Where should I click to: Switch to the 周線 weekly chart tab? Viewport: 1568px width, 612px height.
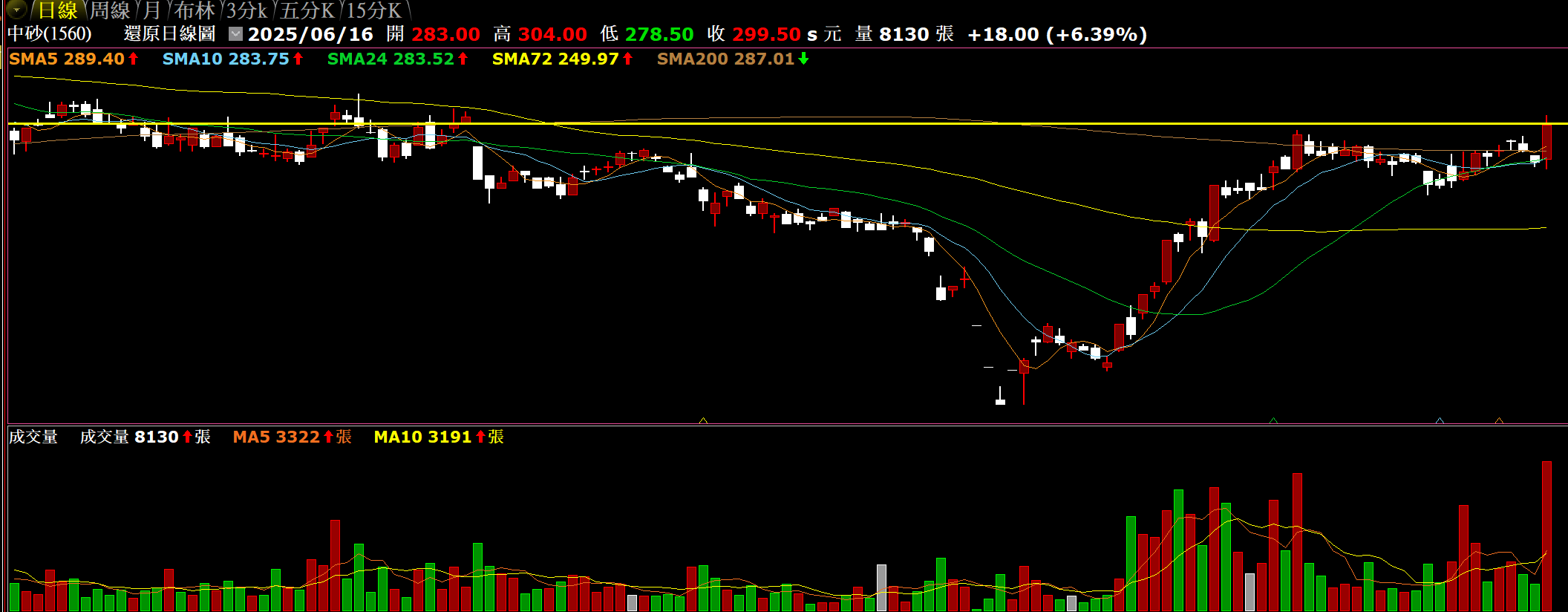click(x=110, y=10)
